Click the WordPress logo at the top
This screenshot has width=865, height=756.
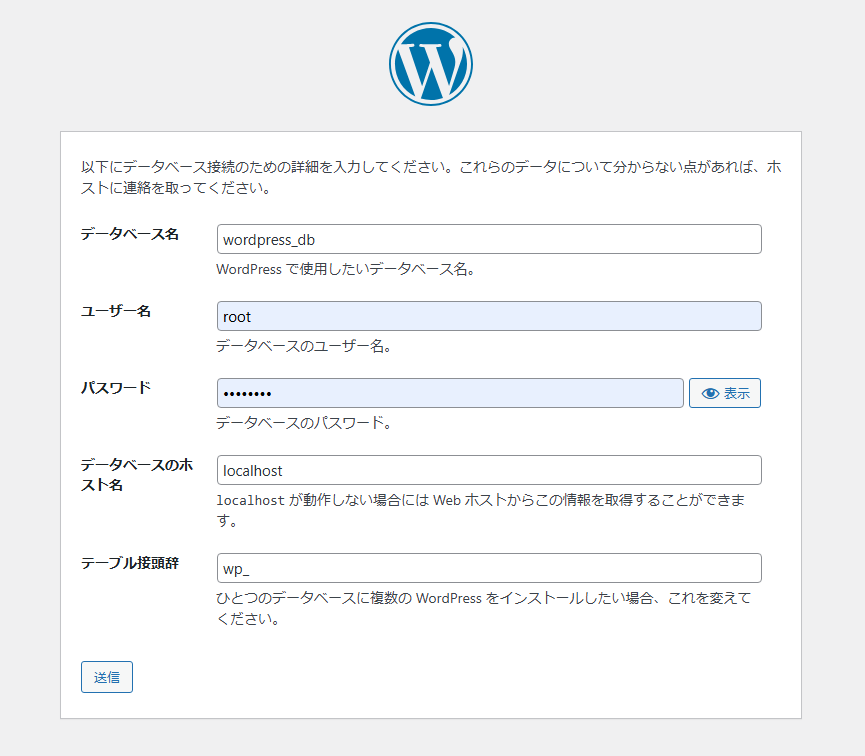pyautogui.click(x=431, y=64)
